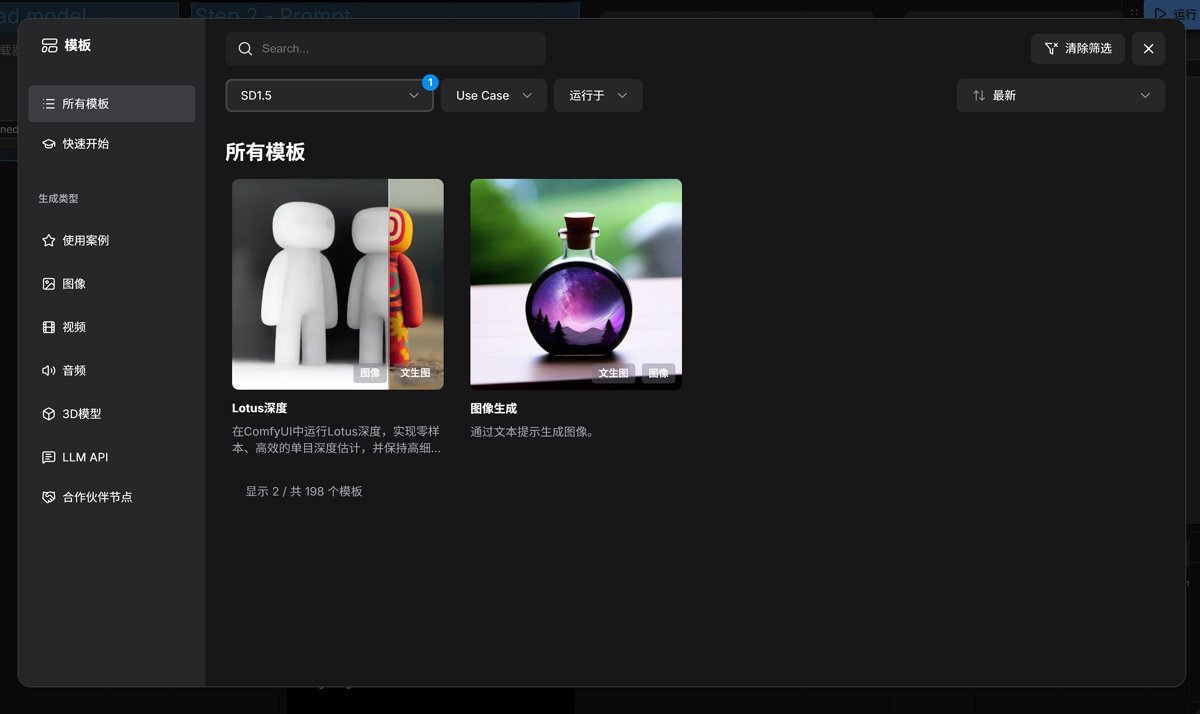
Task: Click the image icon next to 图像
Action: click(x=48, y=284)
